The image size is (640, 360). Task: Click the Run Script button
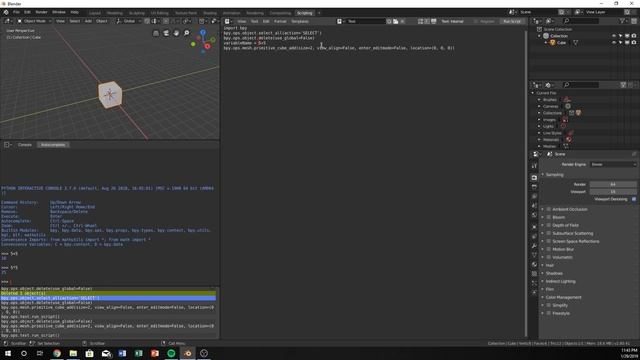click(512, 21)
